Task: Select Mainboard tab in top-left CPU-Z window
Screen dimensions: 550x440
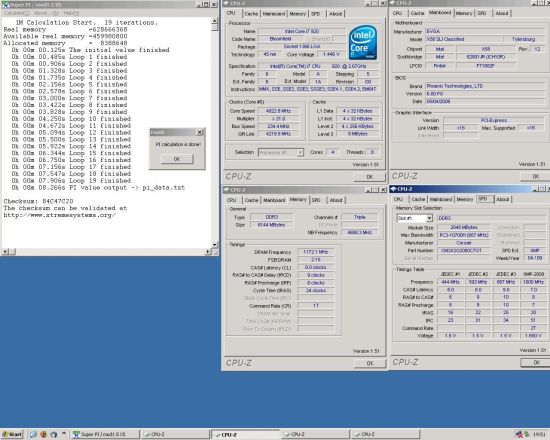Action: pos(274,14)
